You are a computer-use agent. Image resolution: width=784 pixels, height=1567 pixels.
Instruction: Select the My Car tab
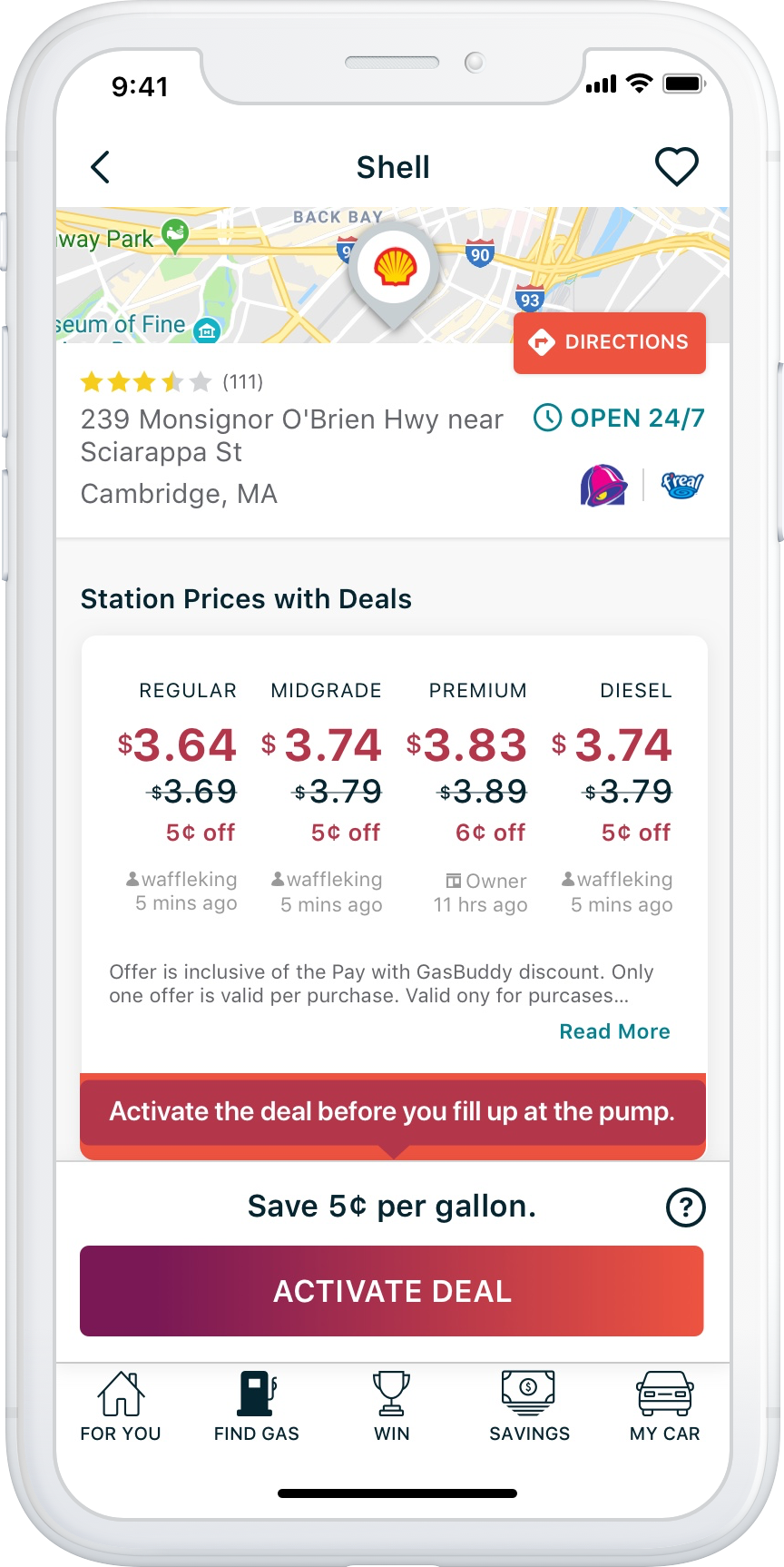(665, 1406)
